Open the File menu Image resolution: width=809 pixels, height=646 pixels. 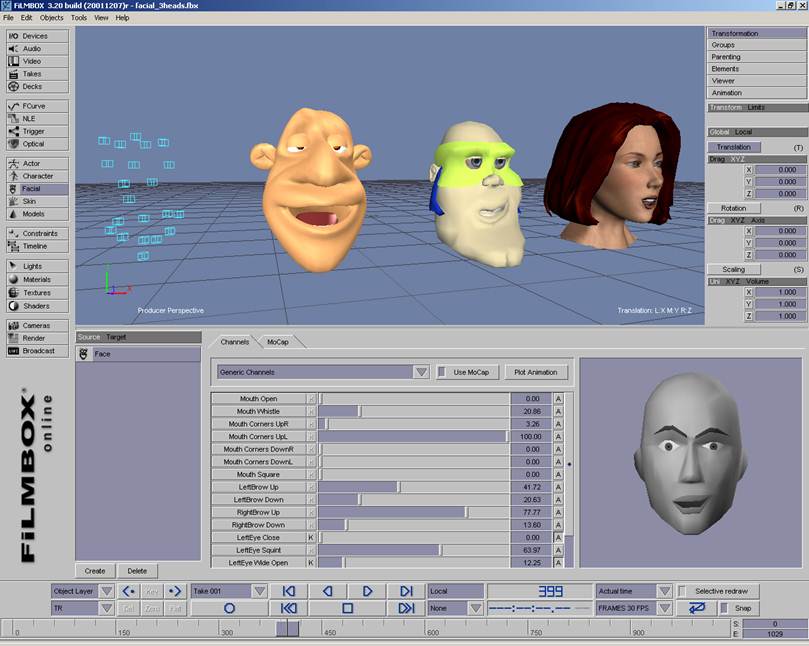click(x=8, y=18)
